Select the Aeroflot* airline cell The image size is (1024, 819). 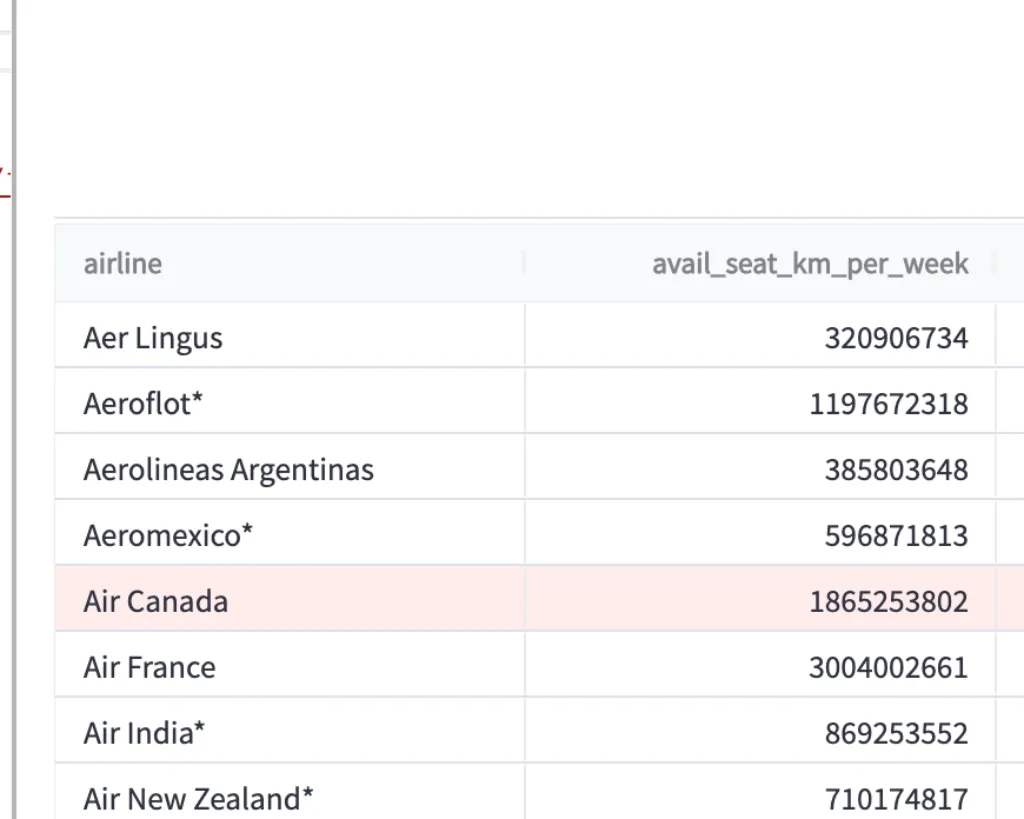pos(144,404)
